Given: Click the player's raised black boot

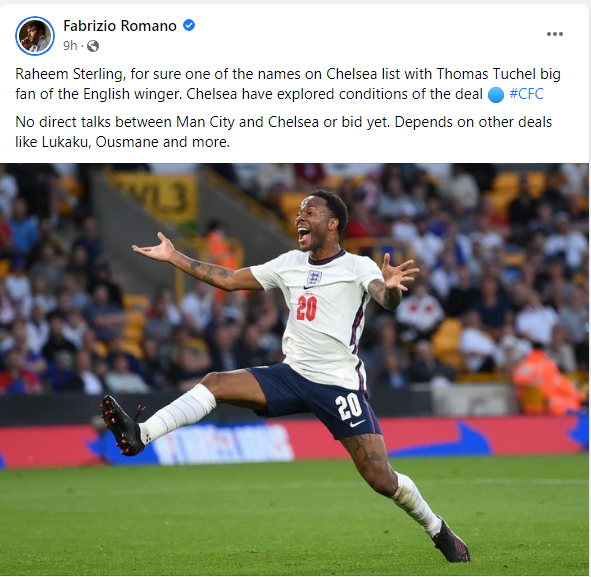Looking at the screenshot, I should click(122, 425).
